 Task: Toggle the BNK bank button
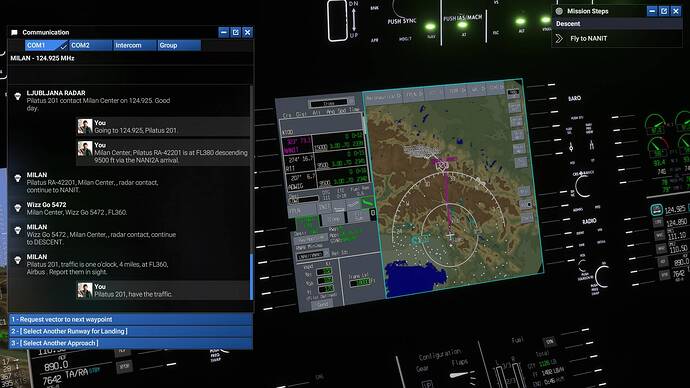[x=374, y=8]
